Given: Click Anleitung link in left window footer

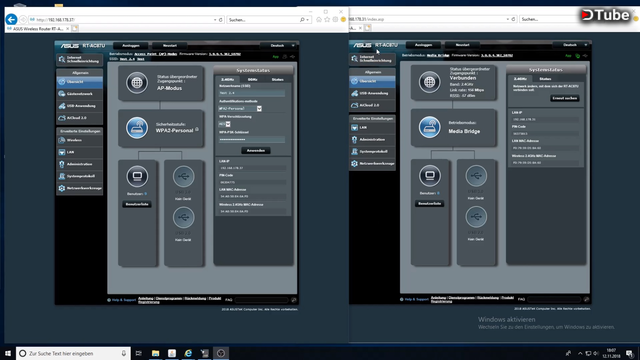Looking at the screenshot, I should (x=146, y=298).
